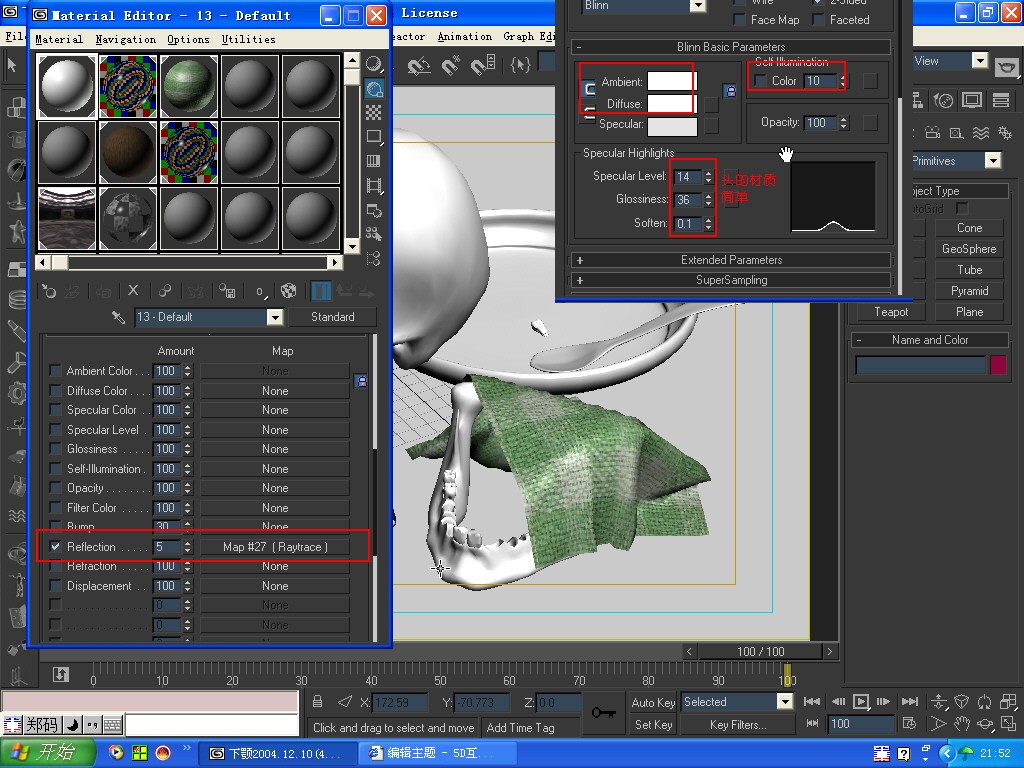The width and height of the screenshot is (1024, 768).
Task: Open Navigation menu in Material Editor
Action: tap(125, 39)
